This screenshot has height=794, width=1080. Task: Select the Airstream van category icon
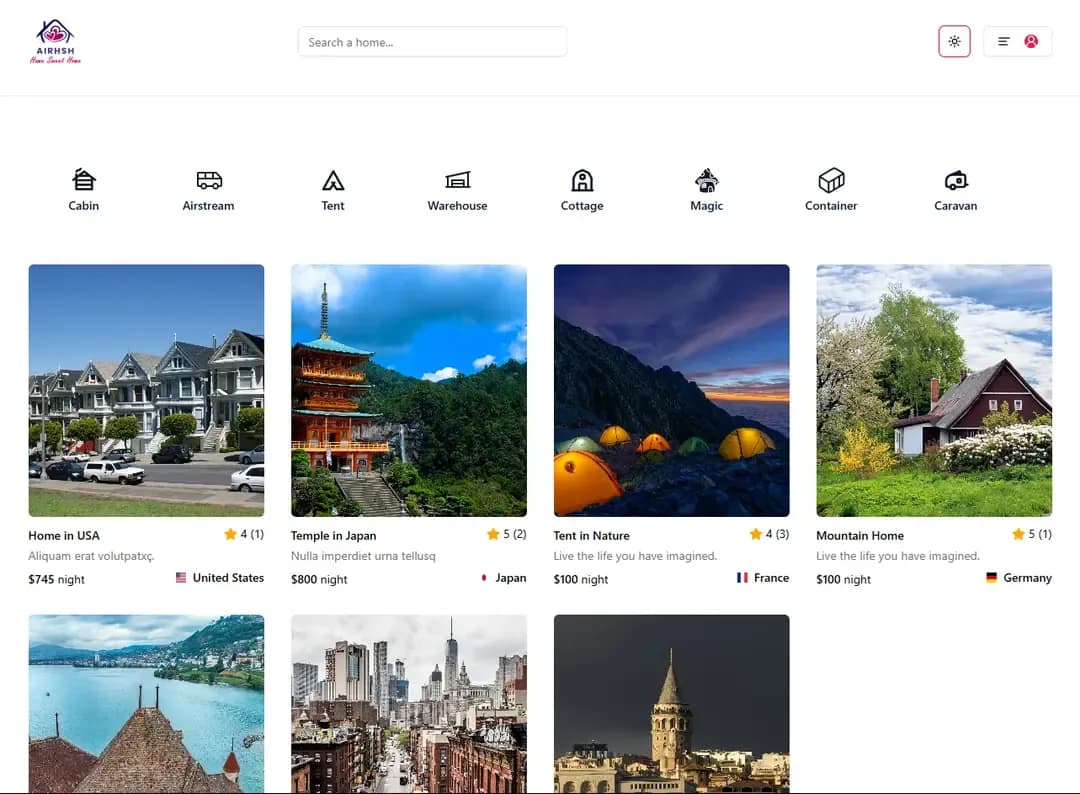209,180
